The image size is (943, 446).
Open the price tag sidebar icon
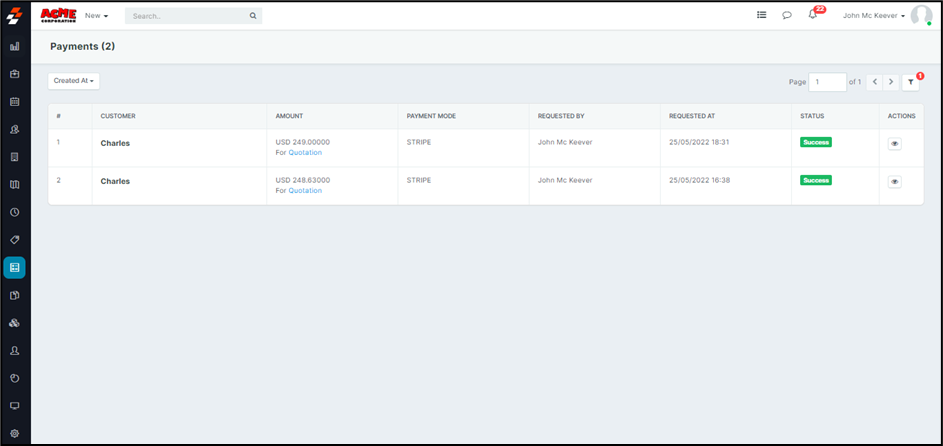(x=15, y=240)
